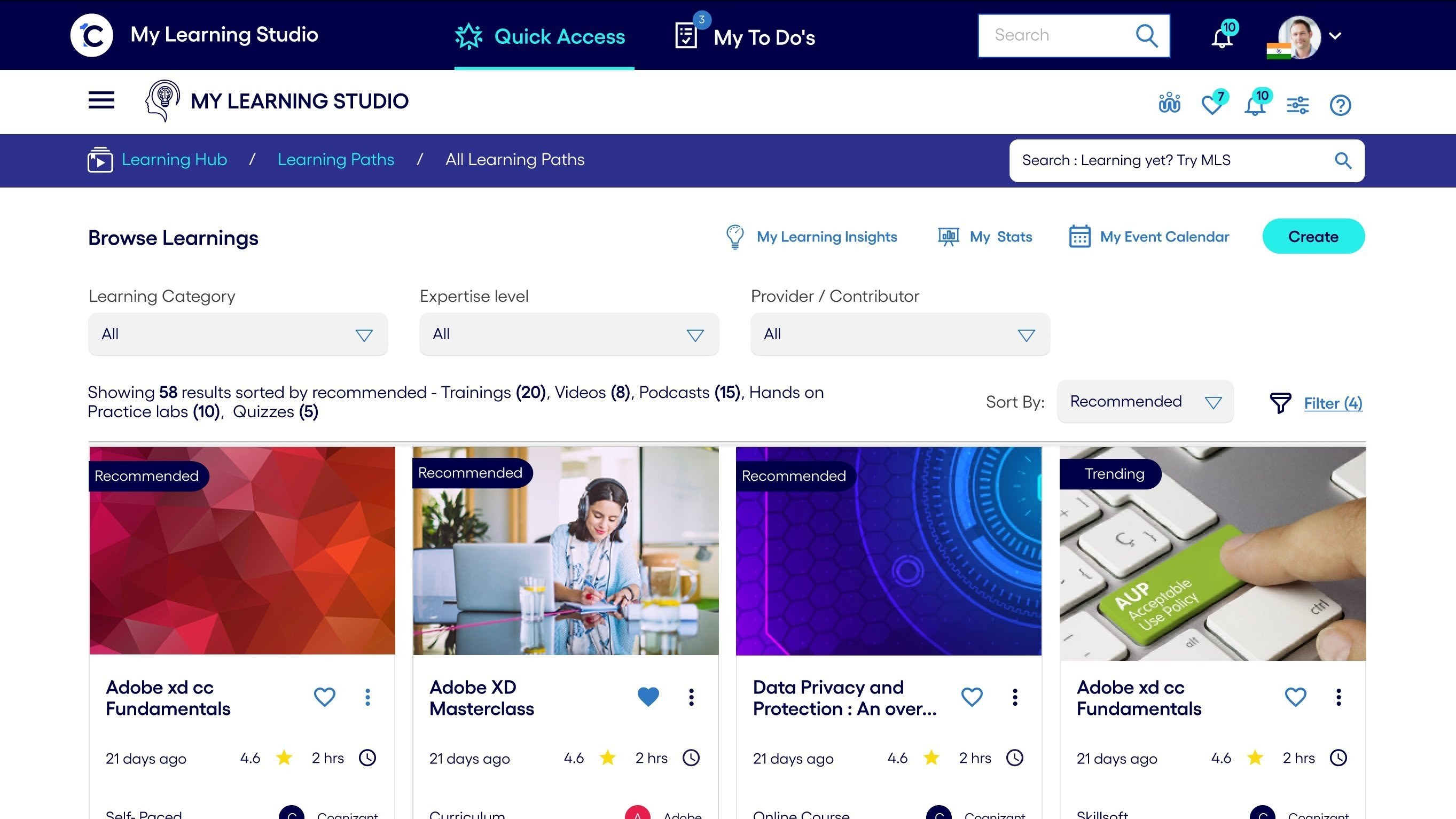Open Filter (4) link
This screenshot has width=1456, height=819.
point(1333,403)
